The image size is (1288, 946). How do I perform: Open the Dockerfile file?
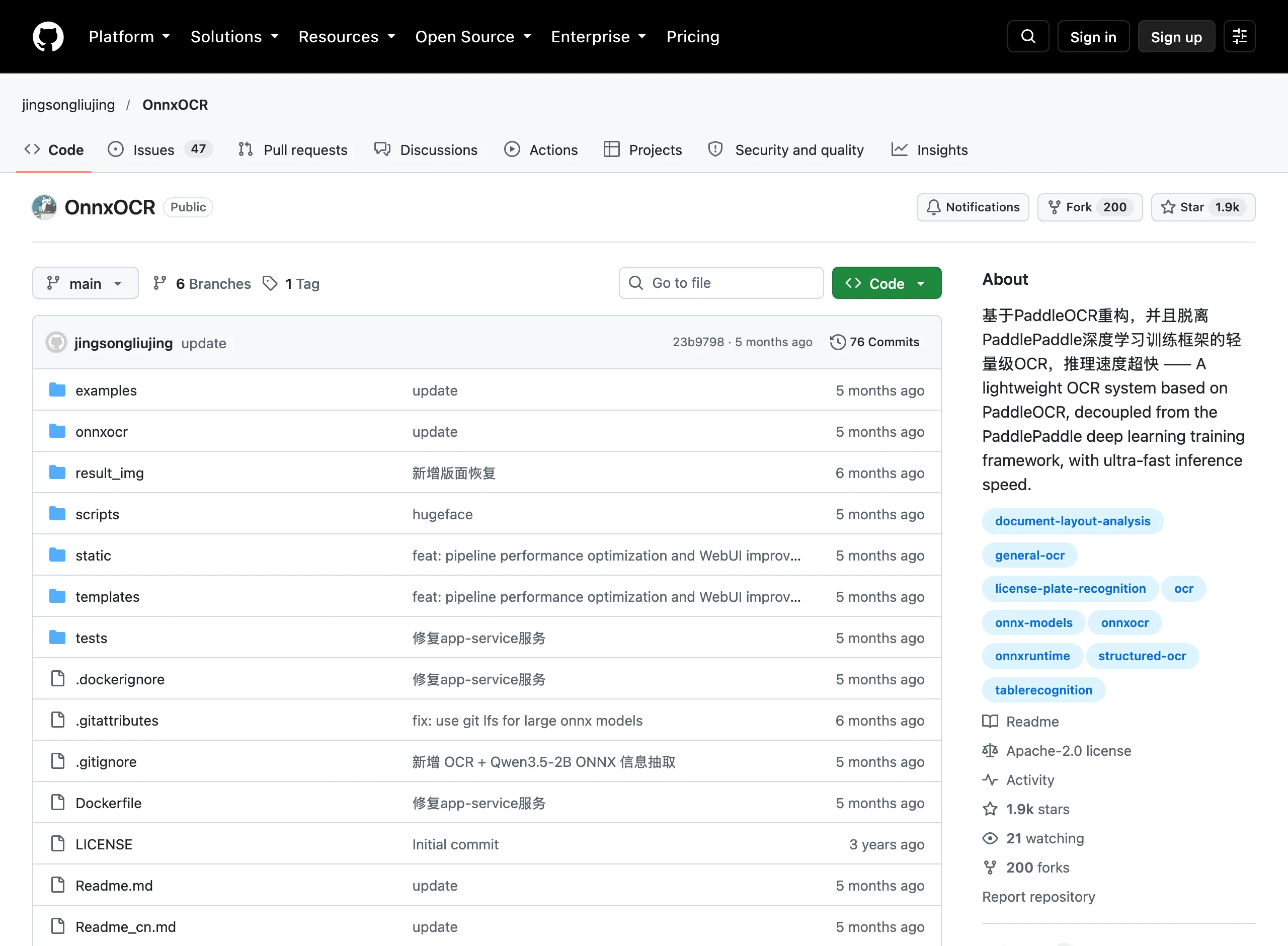[x=108, y=803]
